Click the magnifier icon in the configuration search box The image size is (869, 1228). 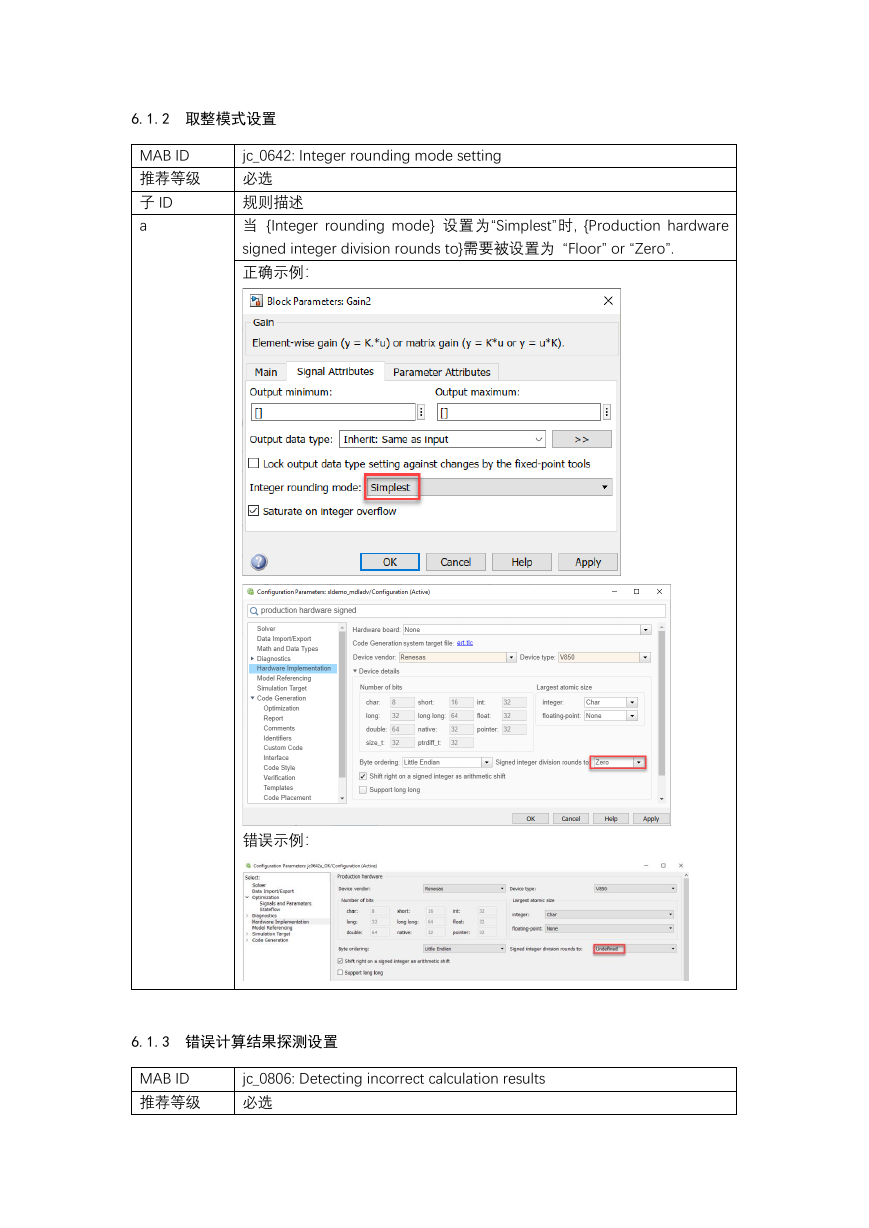(254, 610)
